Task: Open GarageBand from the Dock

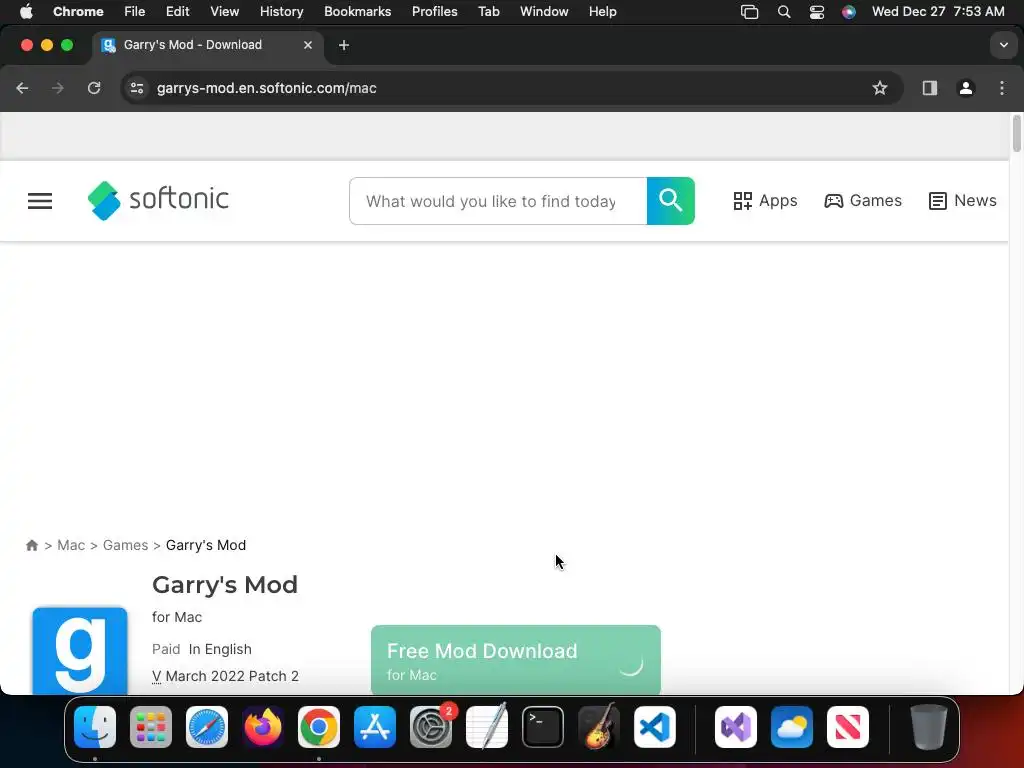Action: pos(599,727)
